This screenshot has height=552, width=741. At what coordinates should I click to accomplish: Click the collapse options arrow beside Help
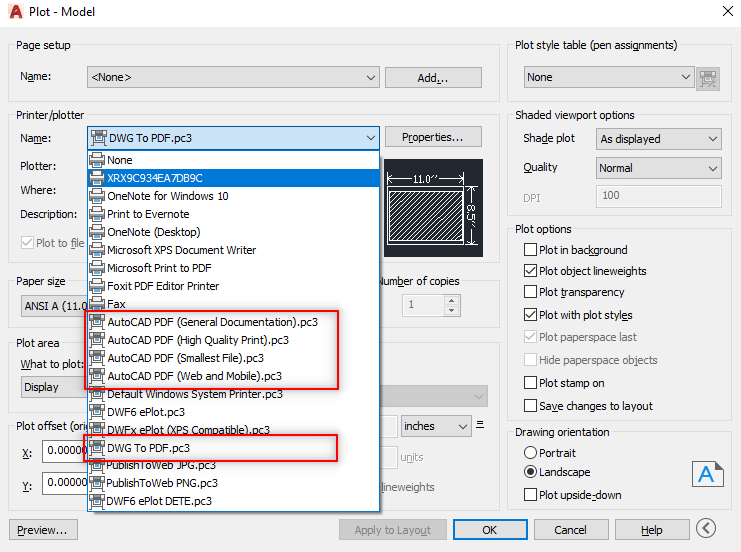click(x=706, y=528)
